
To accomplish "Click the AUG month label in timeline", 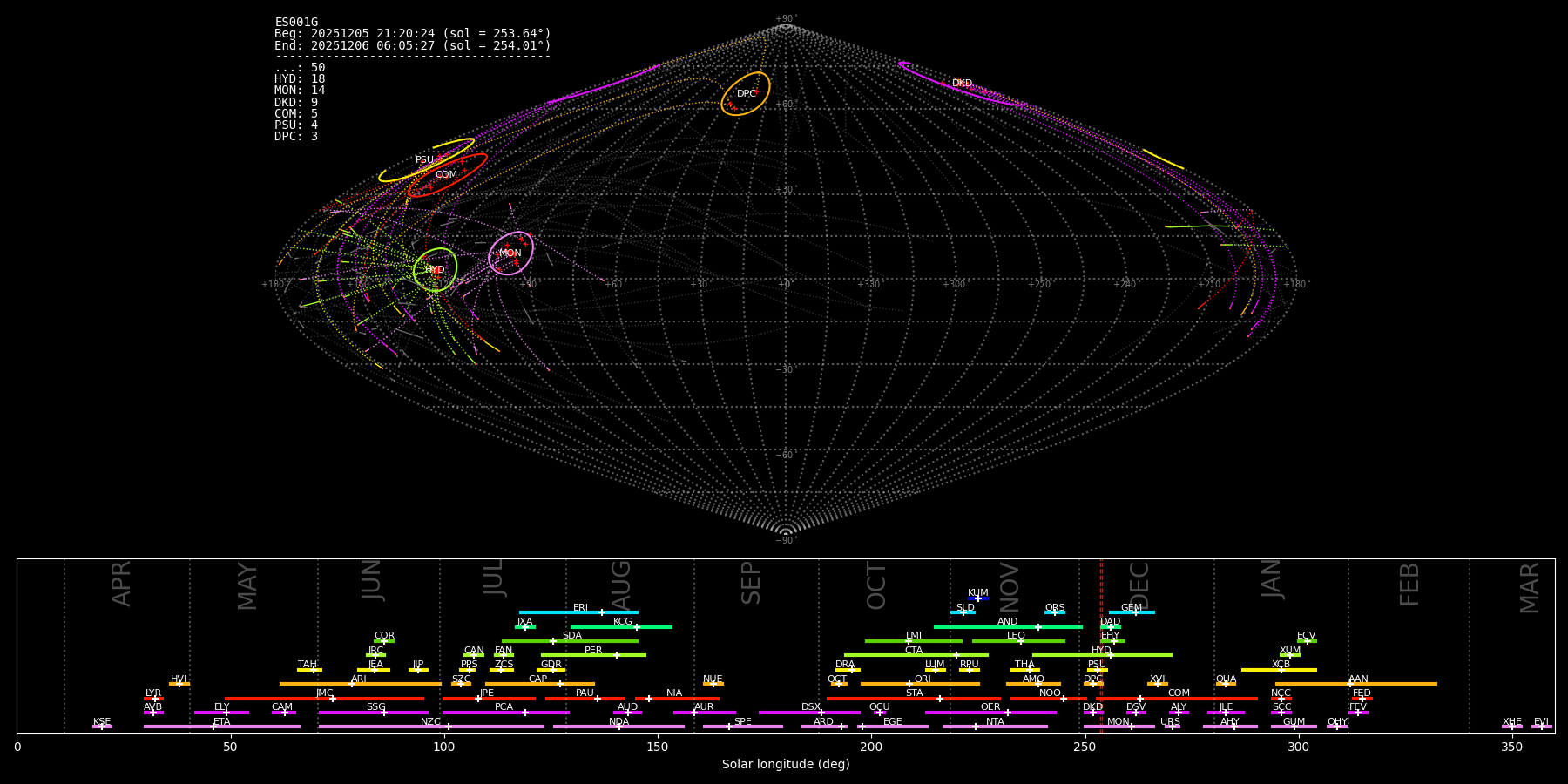I will 621,585.
